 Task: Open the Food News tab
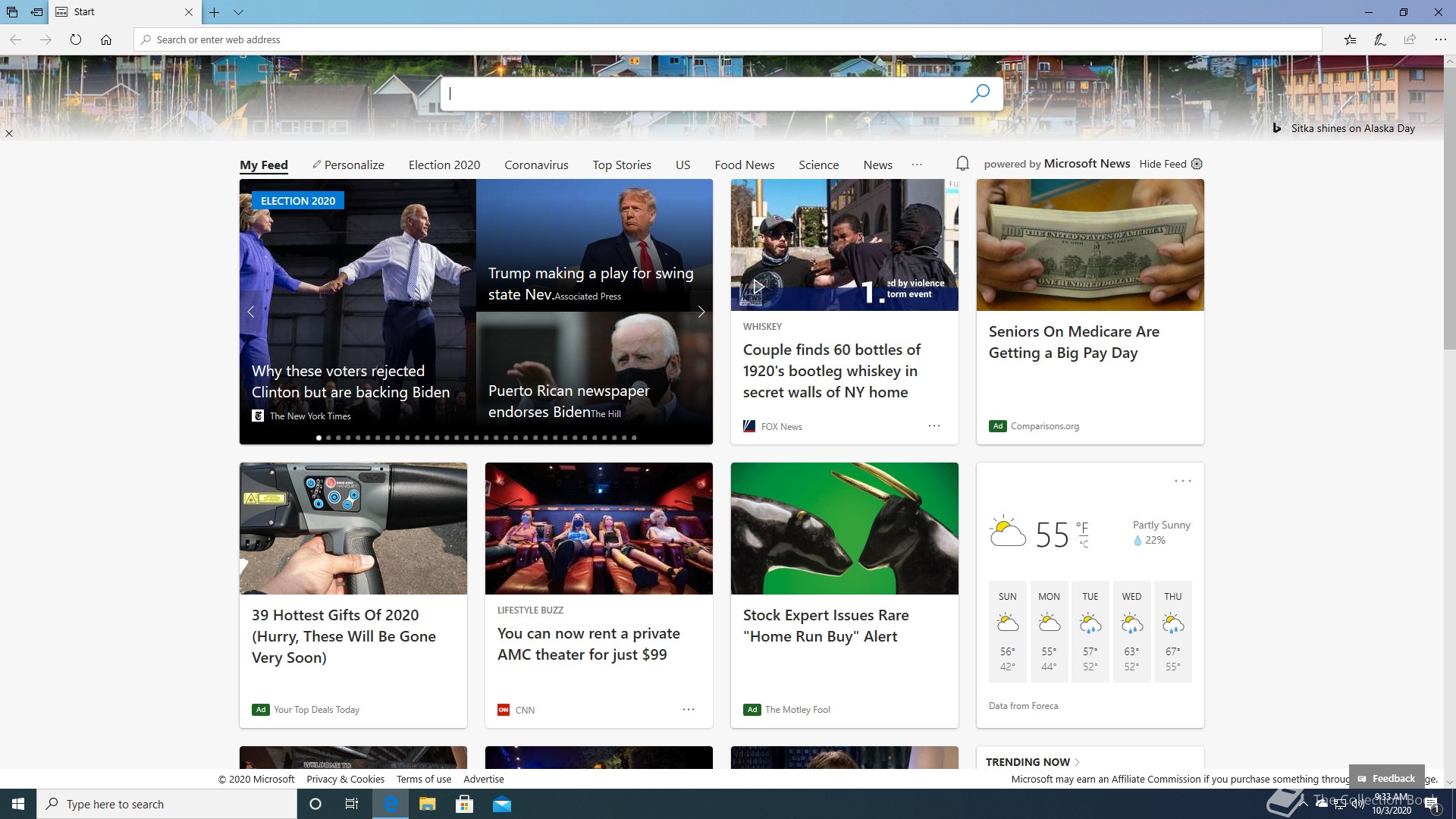pos(745,165)
